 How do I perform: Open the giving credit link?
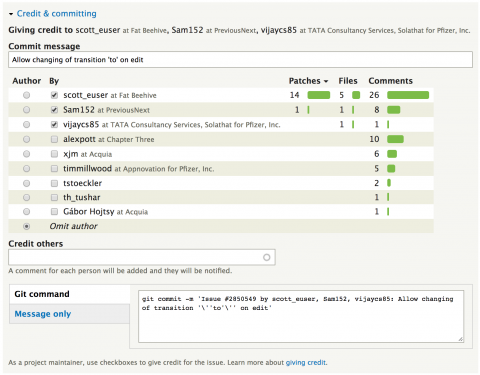(306, 362)
